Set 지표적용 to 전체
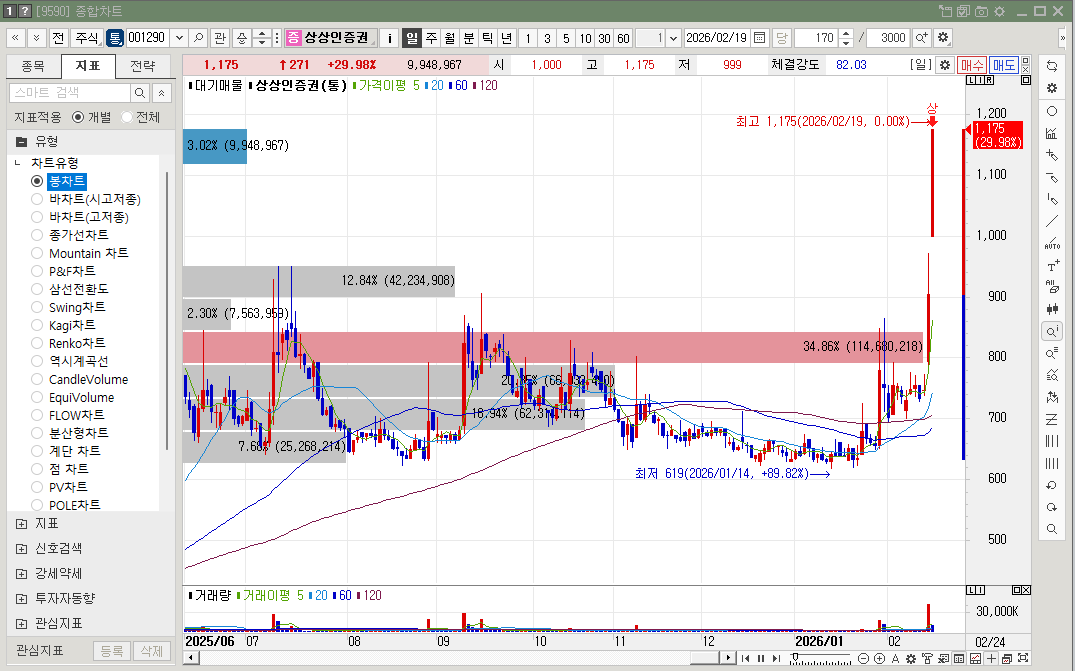Viewport: 1075px width, 671px height. [127, 117]
